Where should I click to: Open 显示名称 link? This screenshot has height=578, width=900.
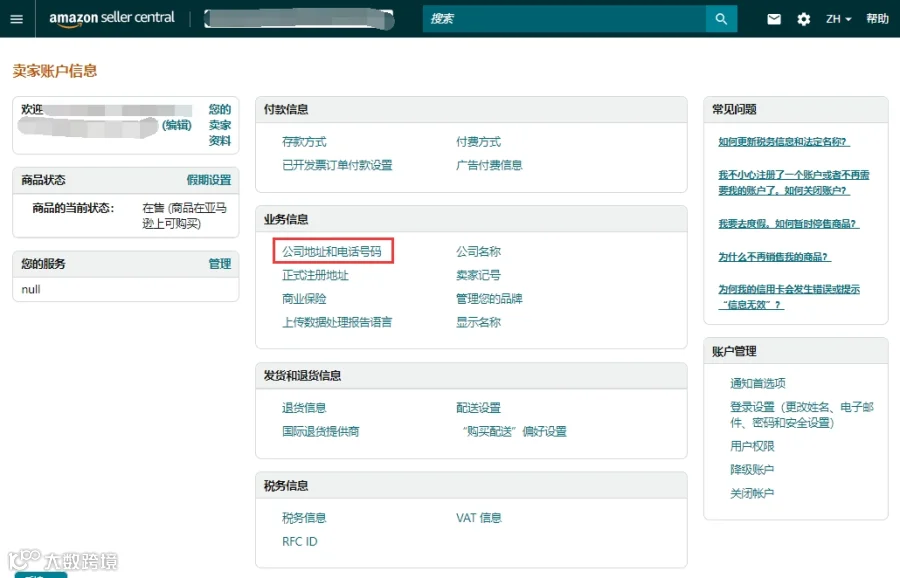479,322
